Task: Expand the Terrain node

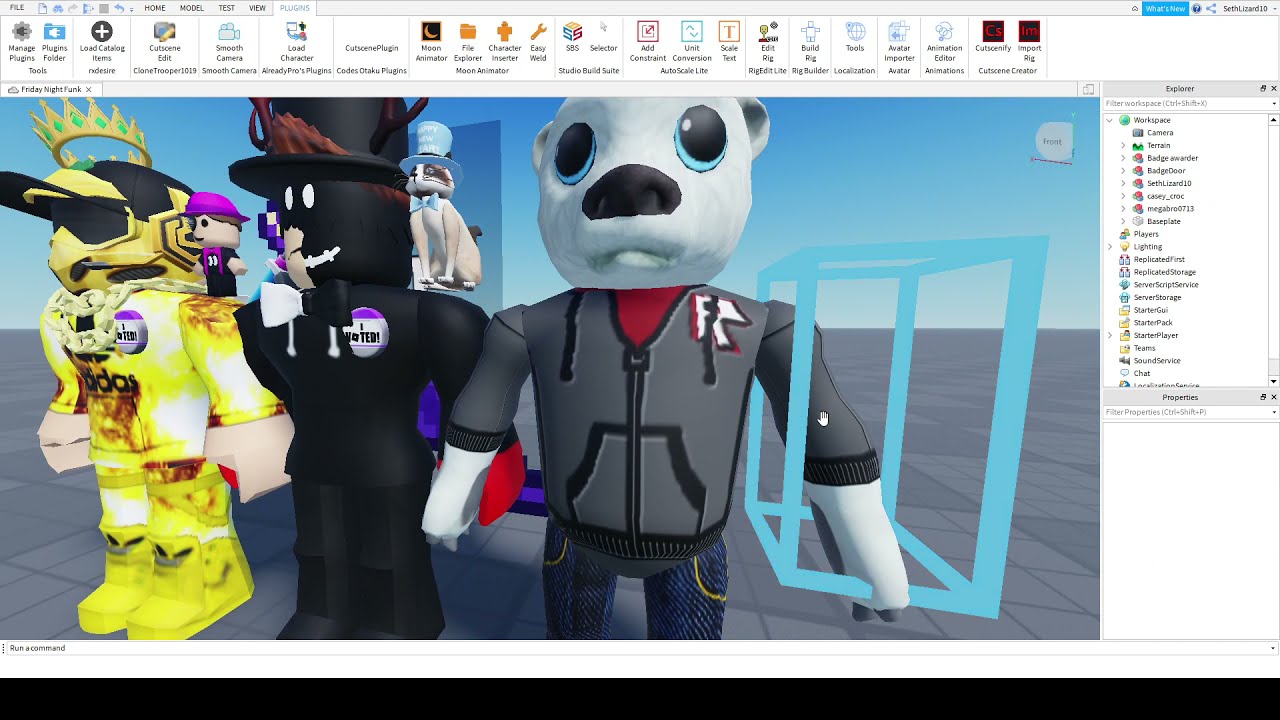Action: [x=1123, y=145]
